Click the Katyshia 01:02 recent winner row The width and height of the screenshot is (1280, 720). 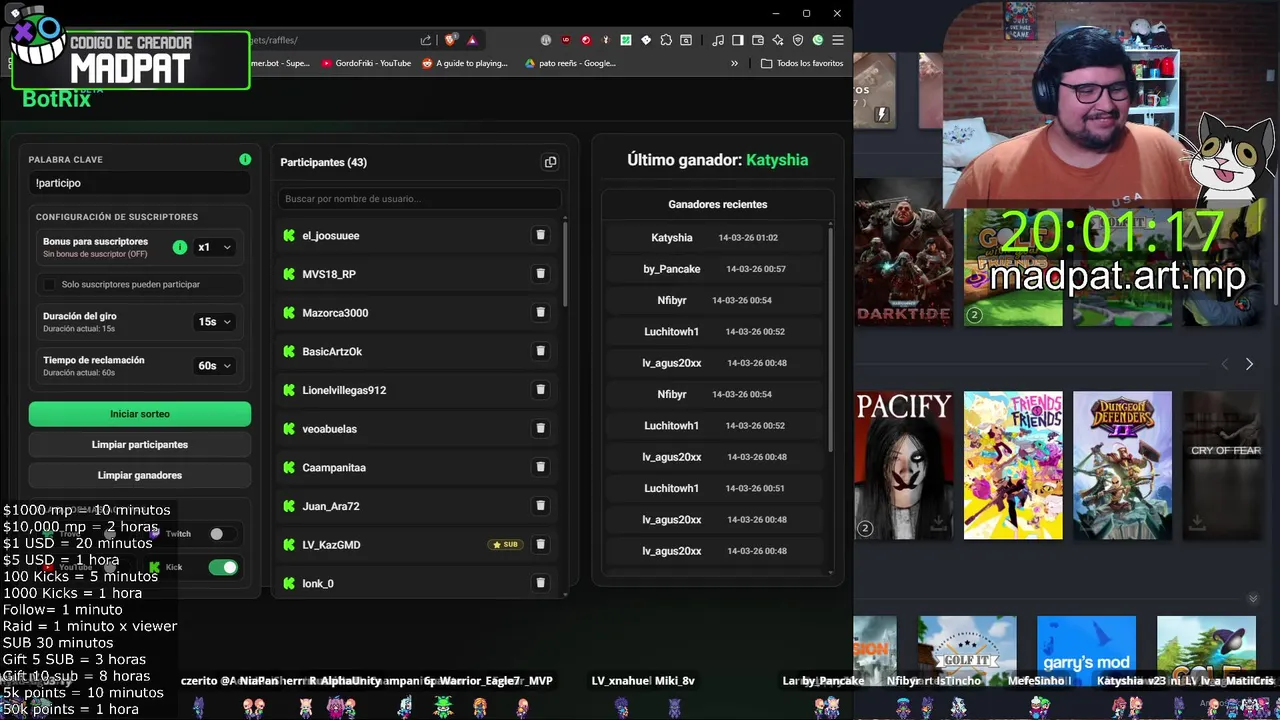coord(717,238)
